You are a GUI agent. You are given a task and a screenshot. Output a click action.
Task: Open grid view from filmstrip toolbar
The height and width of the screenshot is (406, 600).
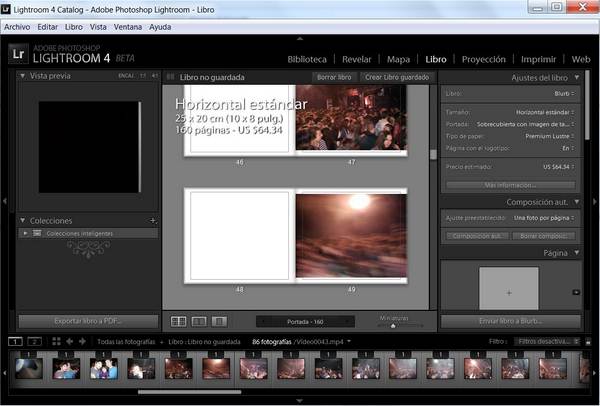click(x=56, y=341)
